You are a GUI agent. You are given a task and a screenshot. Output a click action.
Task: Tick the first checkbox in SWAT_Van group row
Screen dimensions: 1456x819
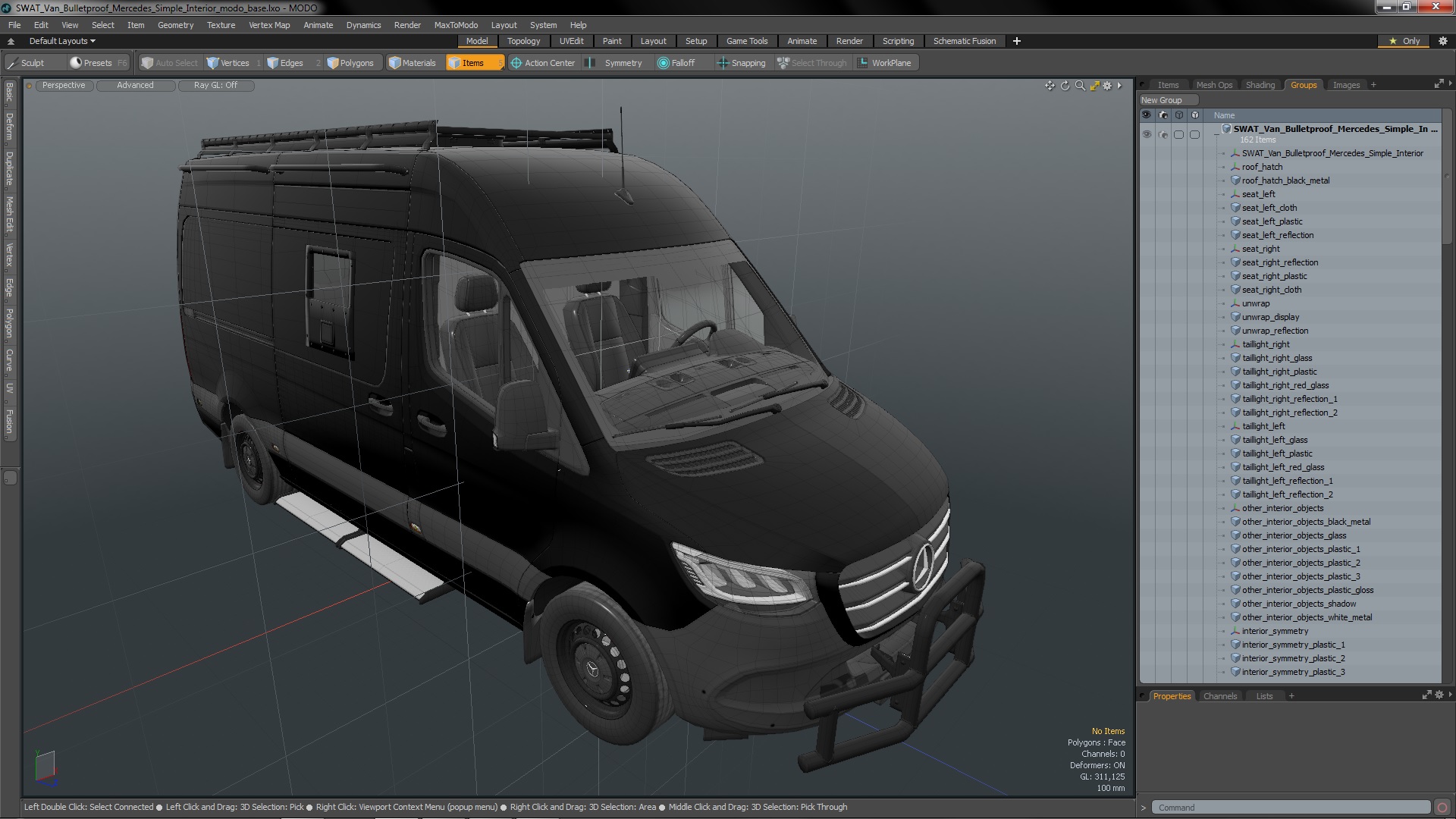(x=1178, y=134)
